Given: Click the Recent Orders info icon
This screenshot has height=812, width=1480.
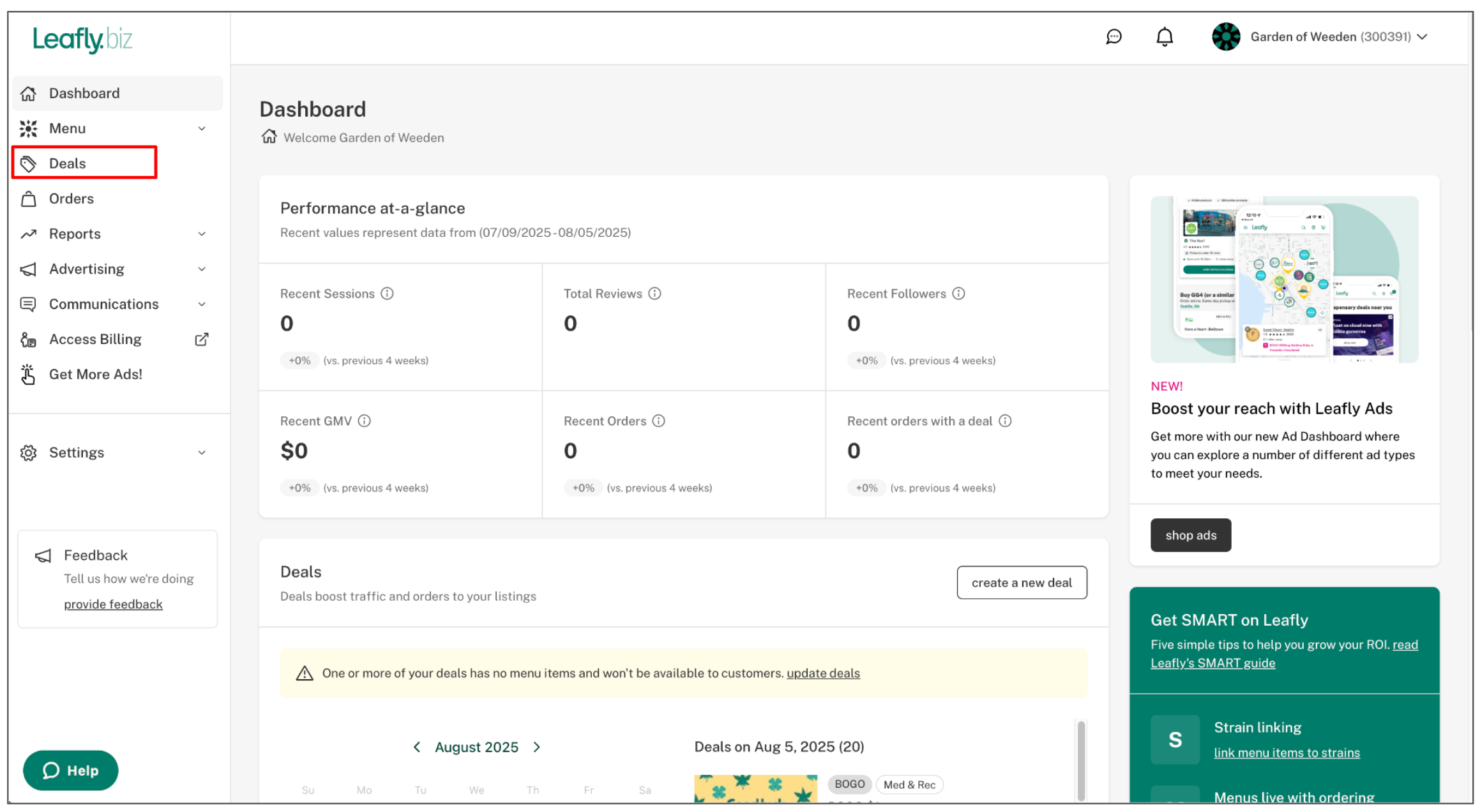Looking at the screenshot, I should click(x=658, y=421).
